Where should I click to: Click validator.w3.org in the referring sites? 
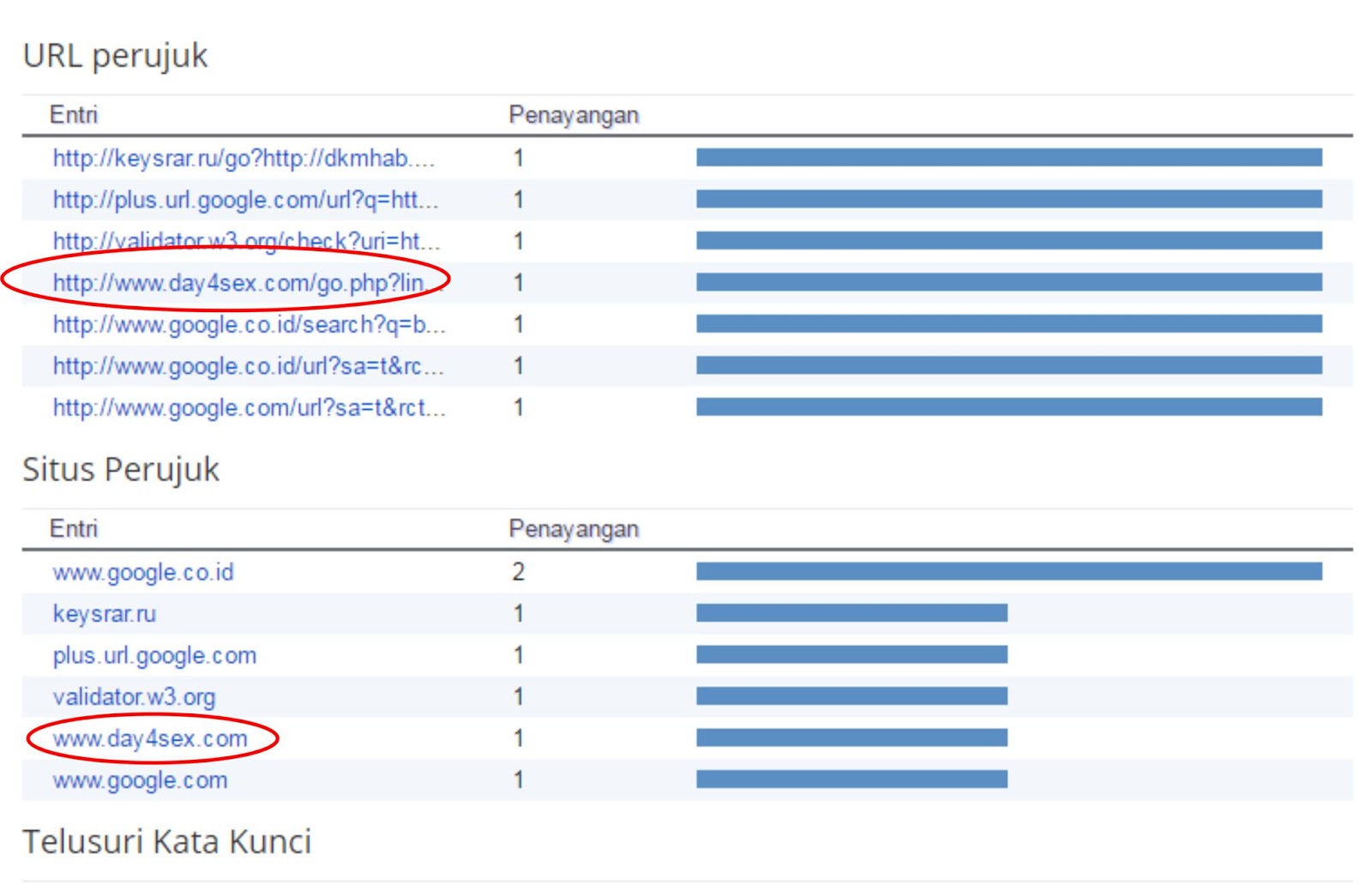point(134,697)
